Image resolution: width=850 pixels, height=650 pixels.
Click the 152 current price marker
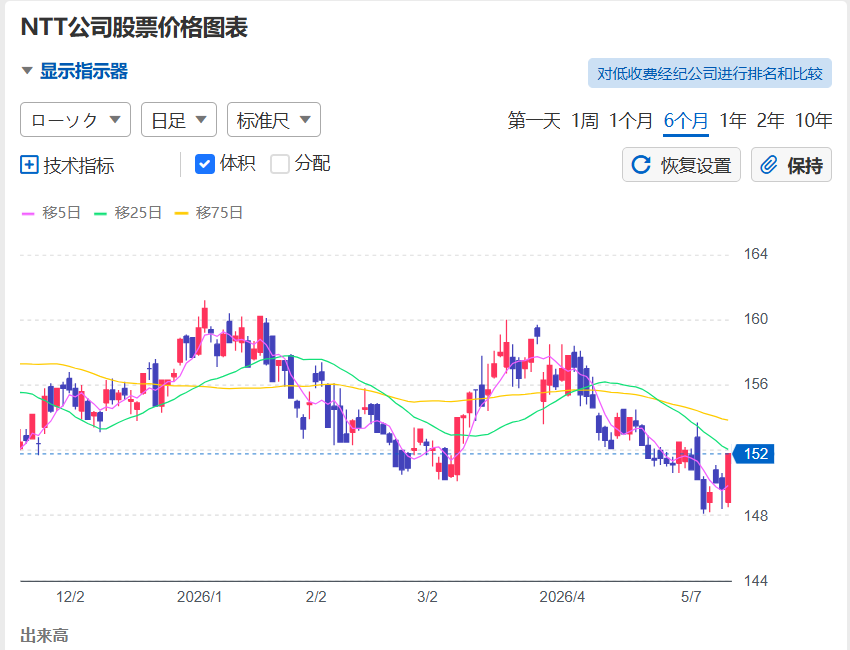tap(754, 454)
